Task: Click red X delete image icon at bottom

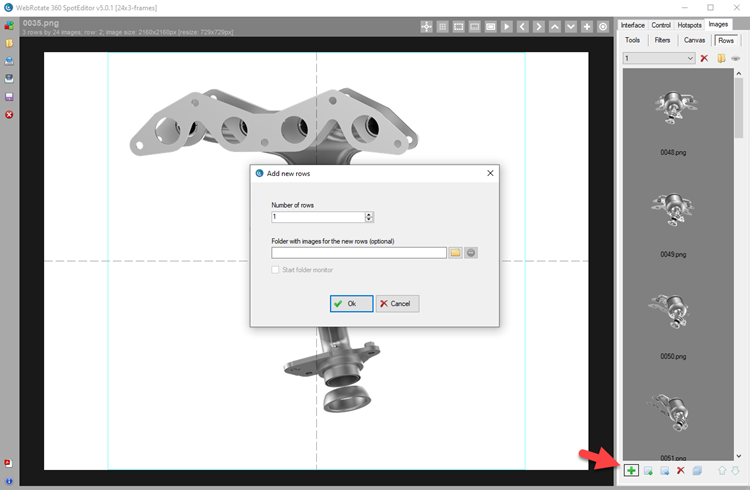Action: [680, 471]
